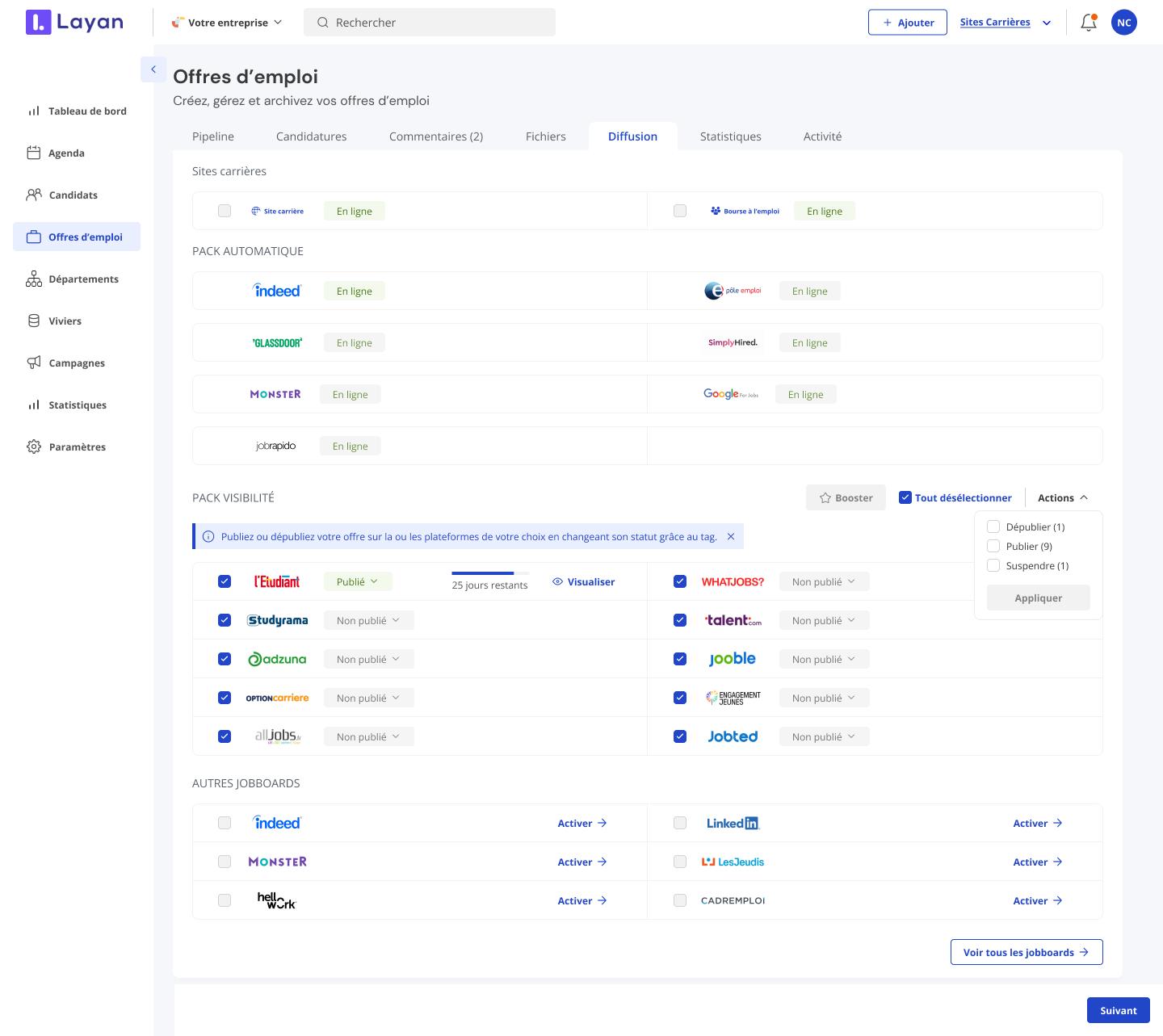Click the Campagnes megaphone icon
The image size is (1163, 1036).
(34, 363)
